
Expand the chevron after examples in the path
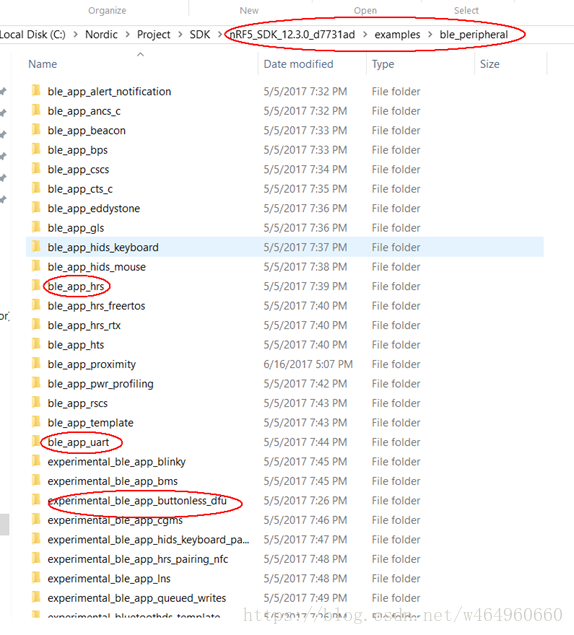(x=430, y=35)
